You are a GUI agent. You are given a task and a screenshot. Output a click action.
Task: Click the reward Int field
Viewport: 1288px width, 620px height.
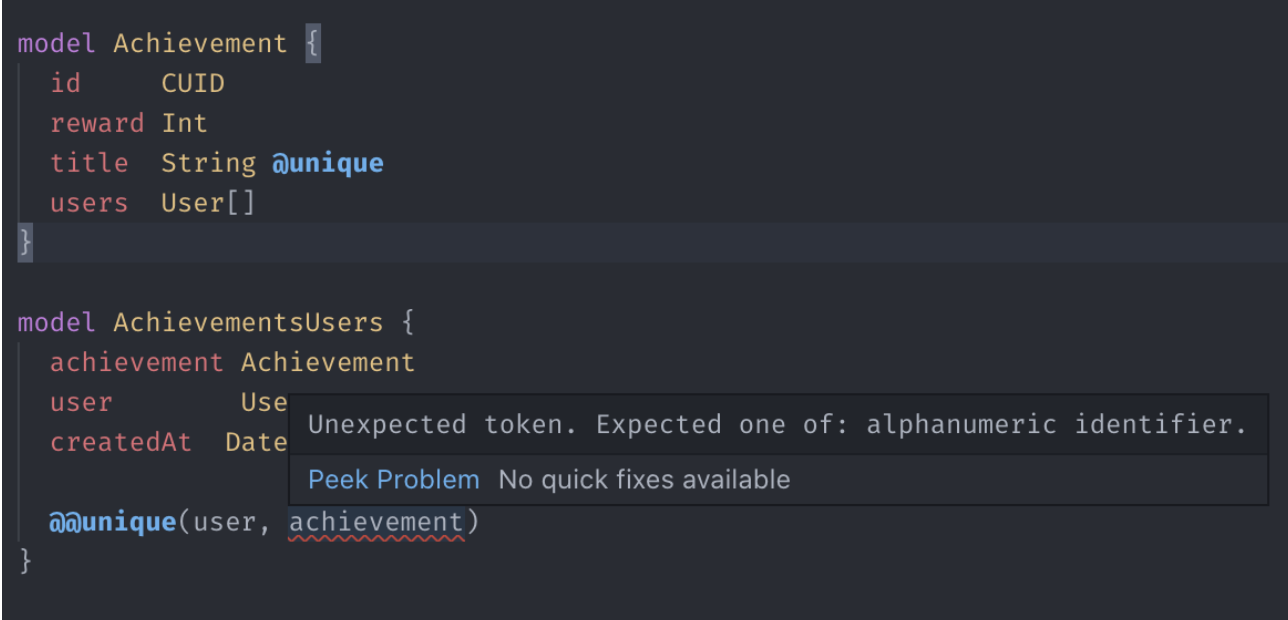[128, 122]
